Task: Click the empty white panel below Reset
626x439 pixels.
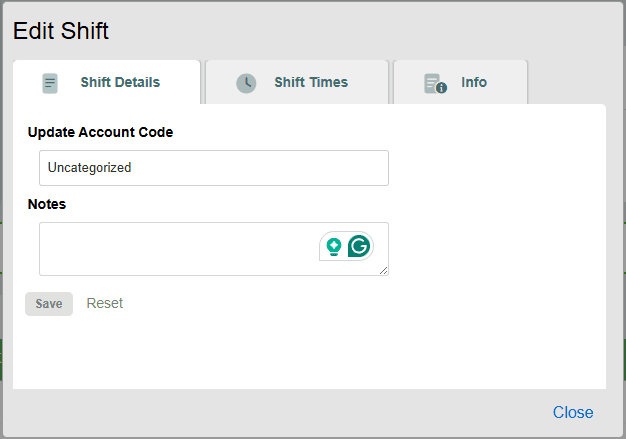Action: pos(300,355)
